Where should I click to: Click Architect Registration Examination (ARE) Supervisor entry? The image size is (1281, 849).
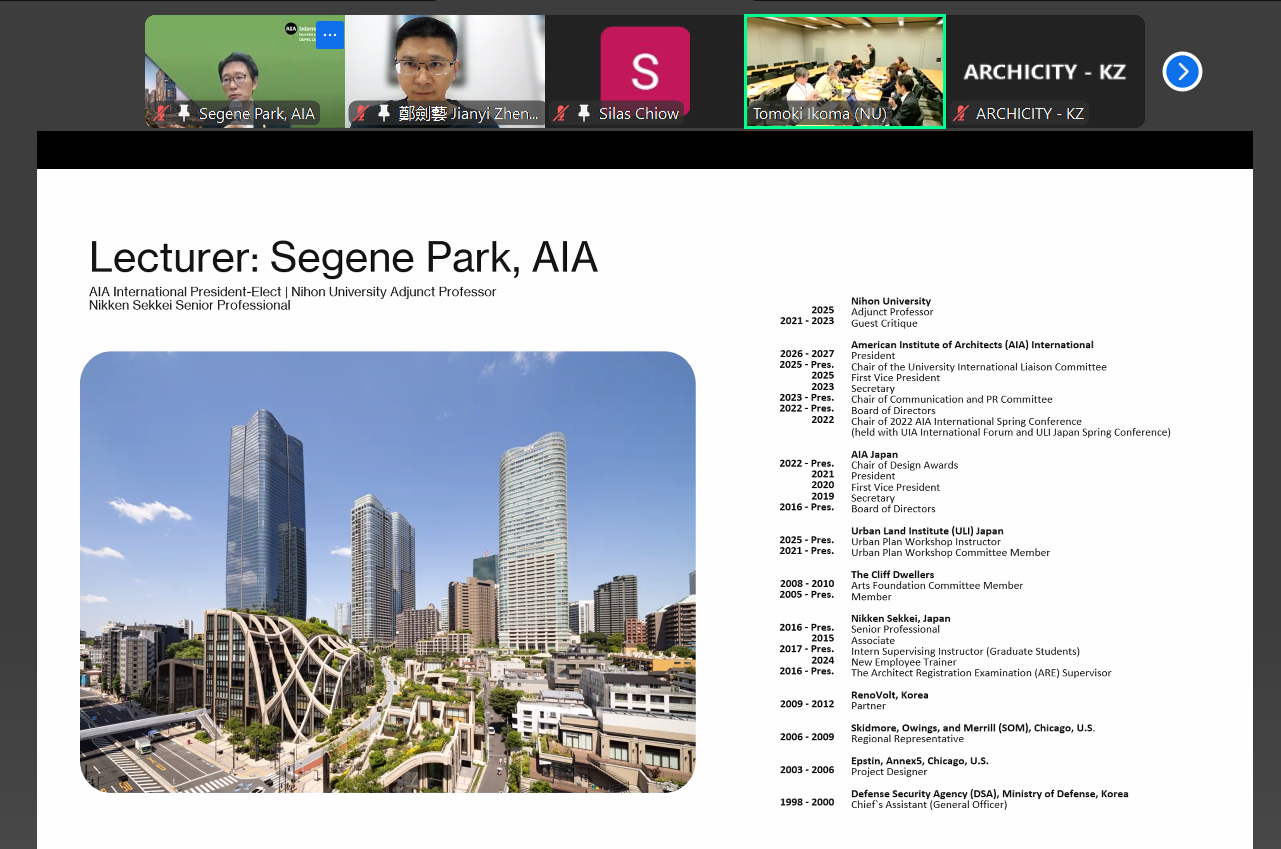pyautogui.click(x=981, y=673)
